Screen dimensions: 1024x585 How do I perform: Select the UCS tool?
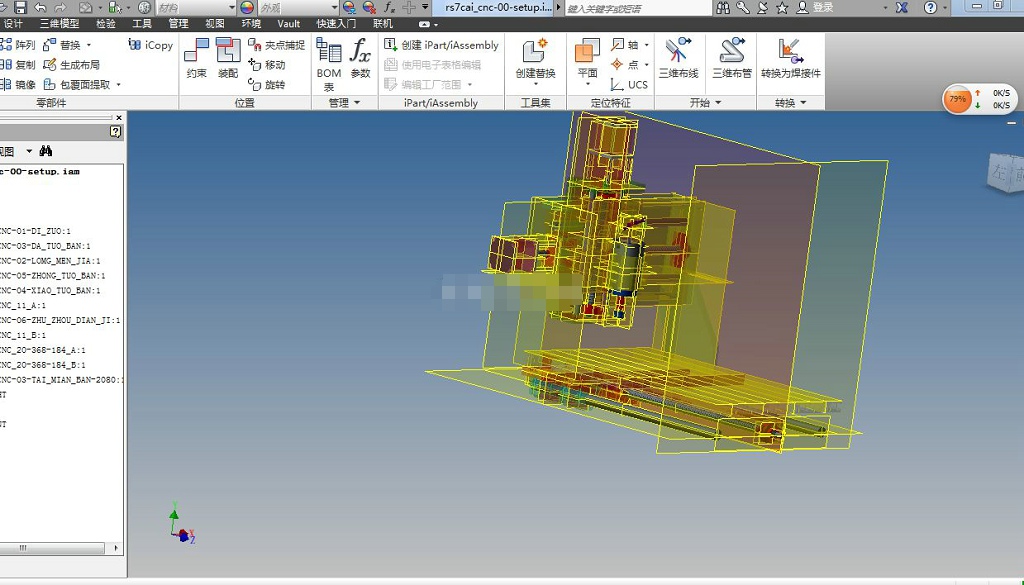click(x=630, y=85)
